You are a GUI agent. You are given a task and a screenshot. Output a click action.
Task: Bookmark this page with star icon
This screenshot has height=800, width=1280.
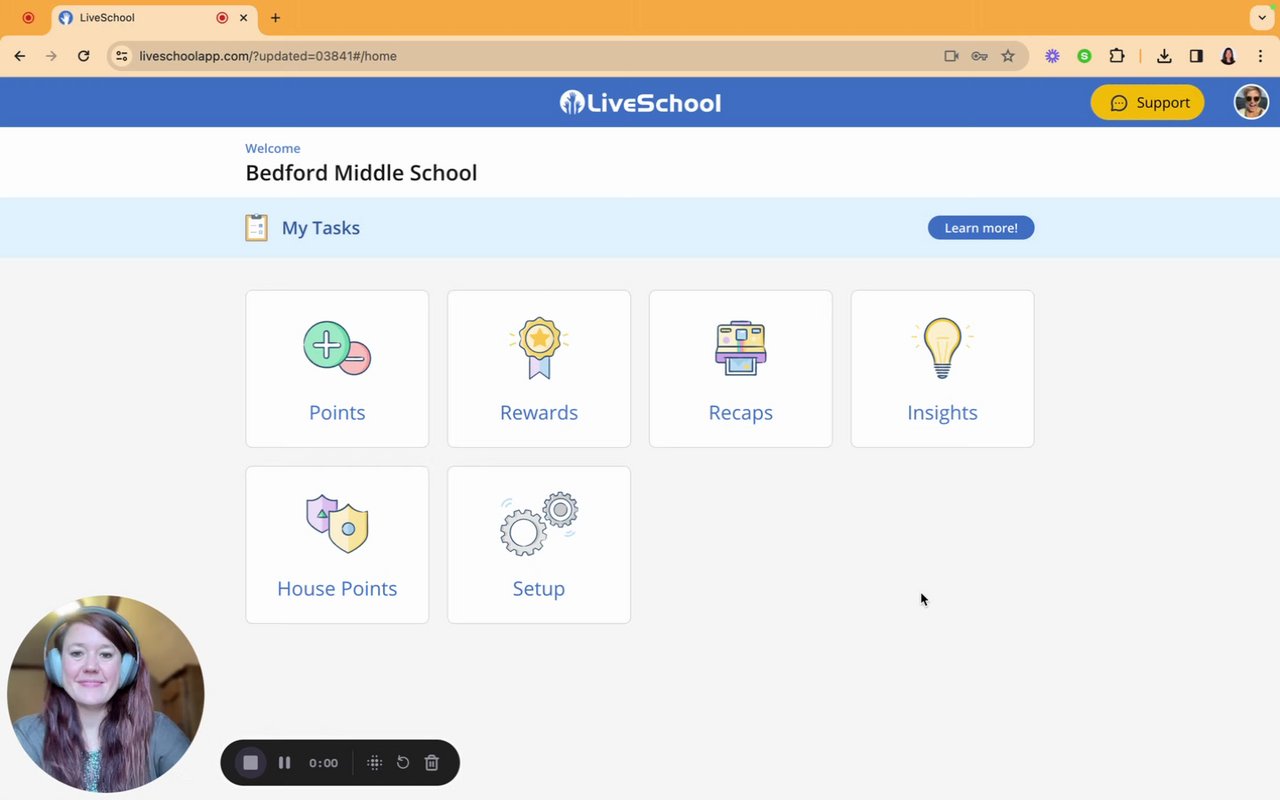[1008, 56]
